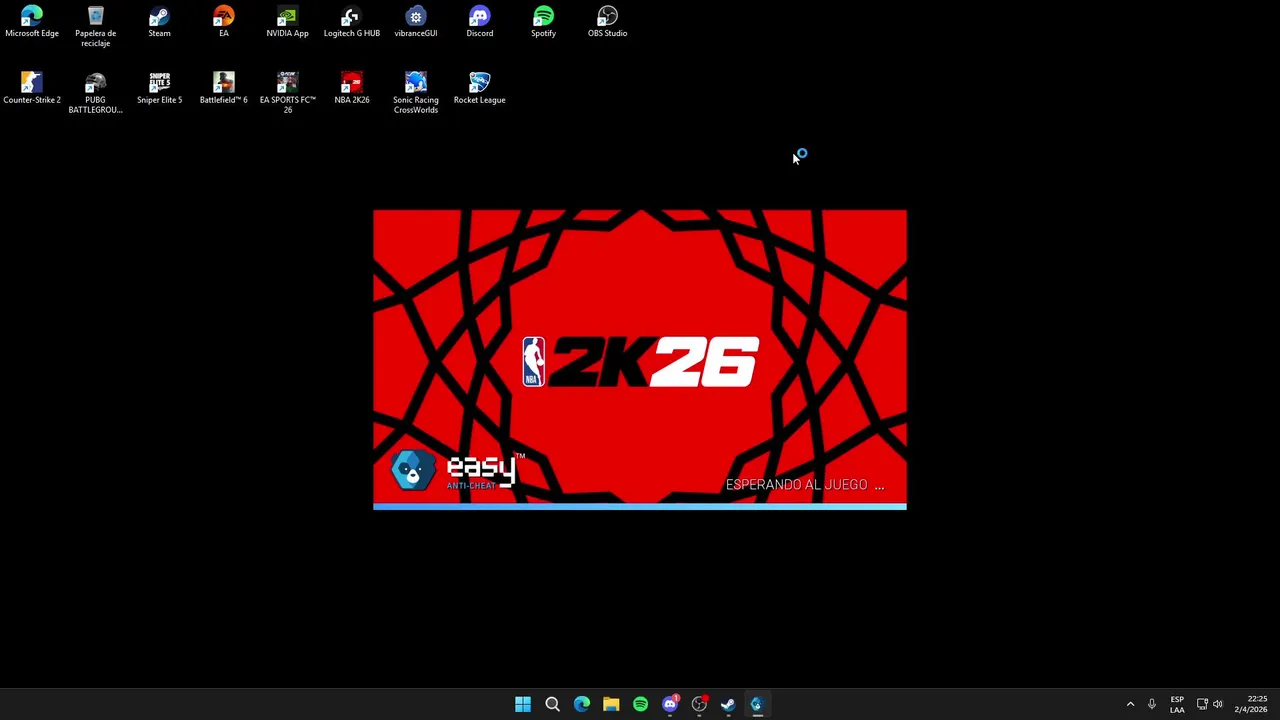Click the blue loading progress bar

(x=640, y=507)
